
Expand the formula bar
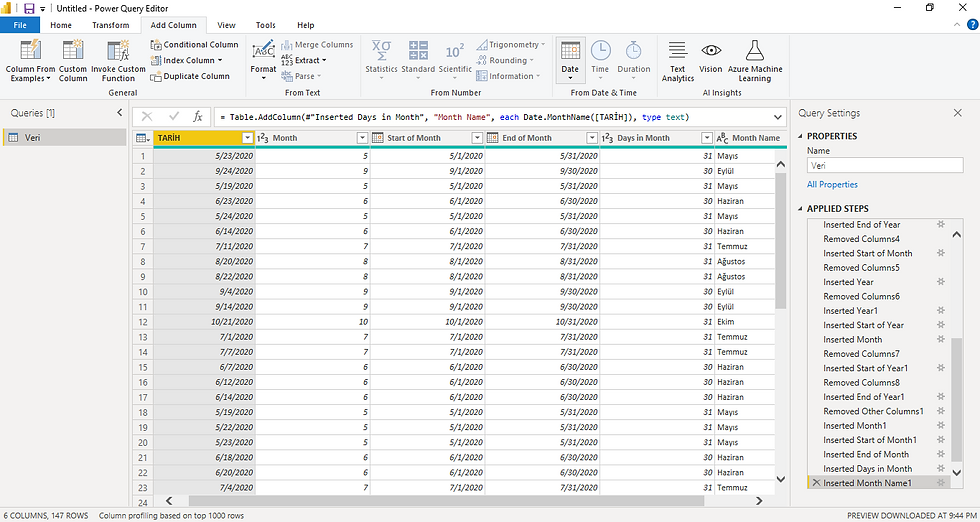click(x=777, y=117)
